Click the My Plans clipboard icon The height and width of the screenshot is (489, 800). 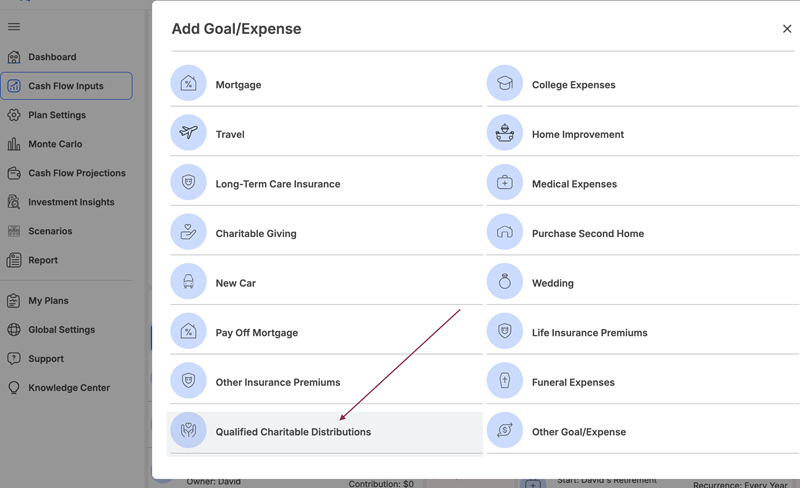pyautogui.click(x=14, y=301)
